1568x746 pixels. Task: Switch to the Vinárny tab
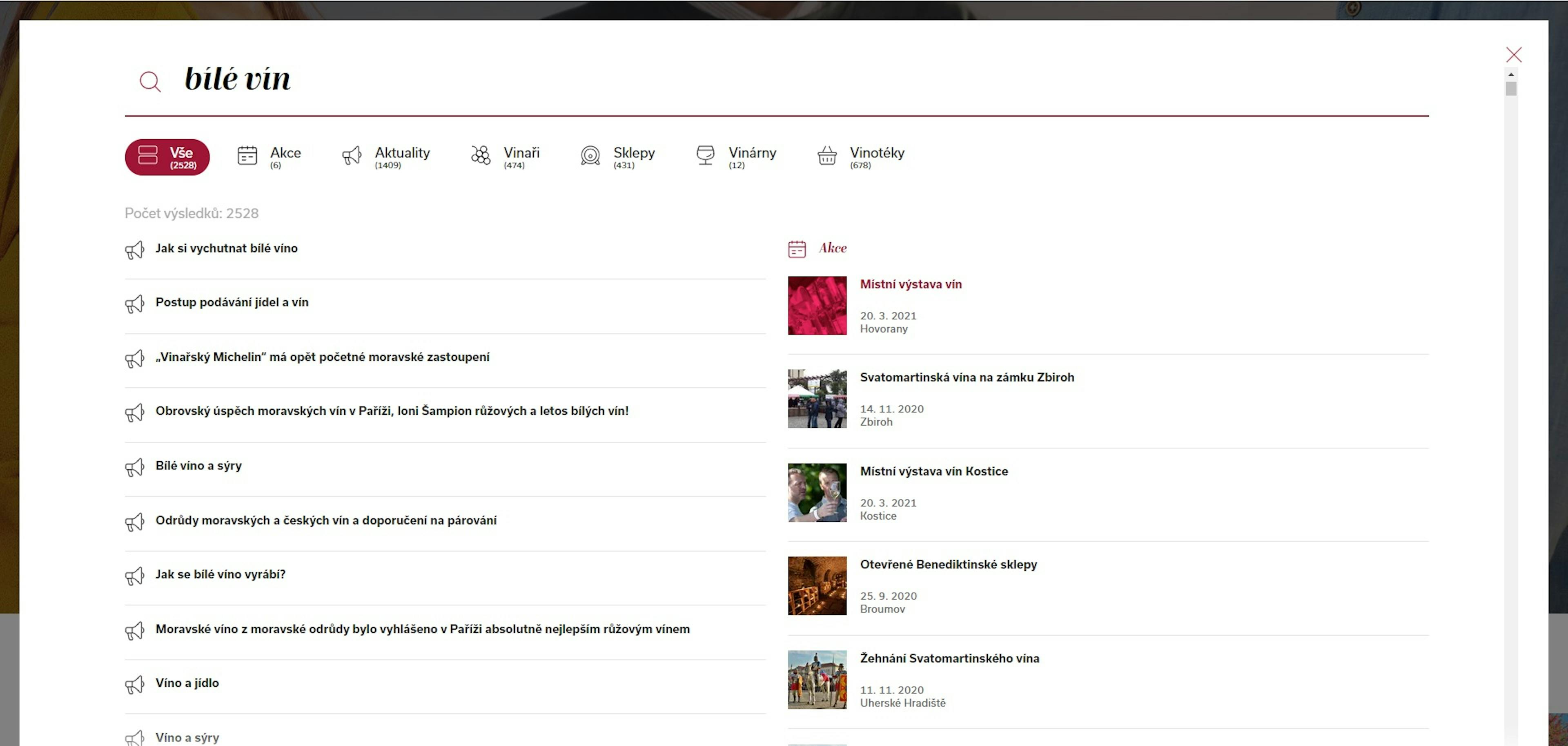[736, 156]
